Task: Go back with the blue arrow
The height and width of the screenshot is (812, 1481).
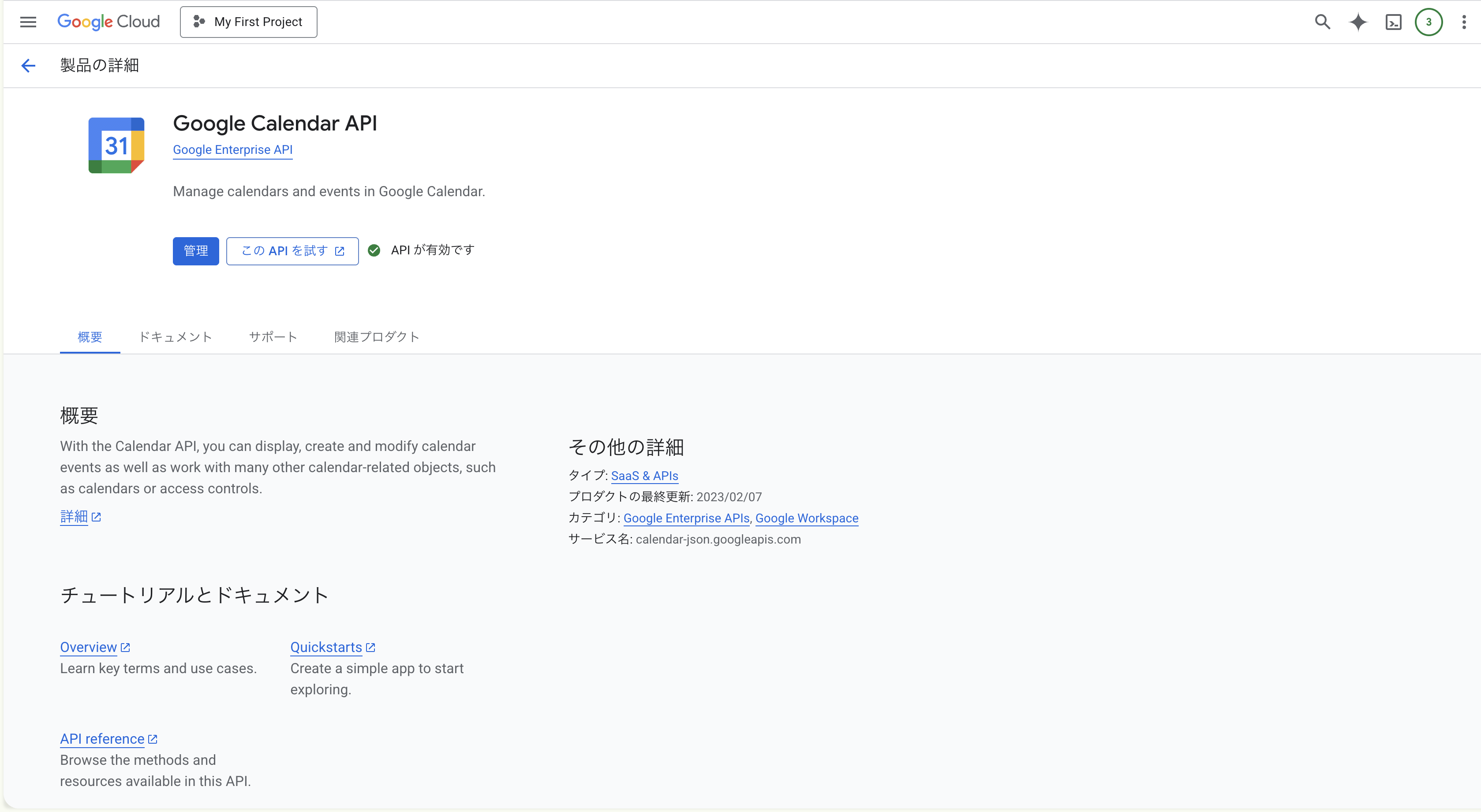Action: (28, 66)
